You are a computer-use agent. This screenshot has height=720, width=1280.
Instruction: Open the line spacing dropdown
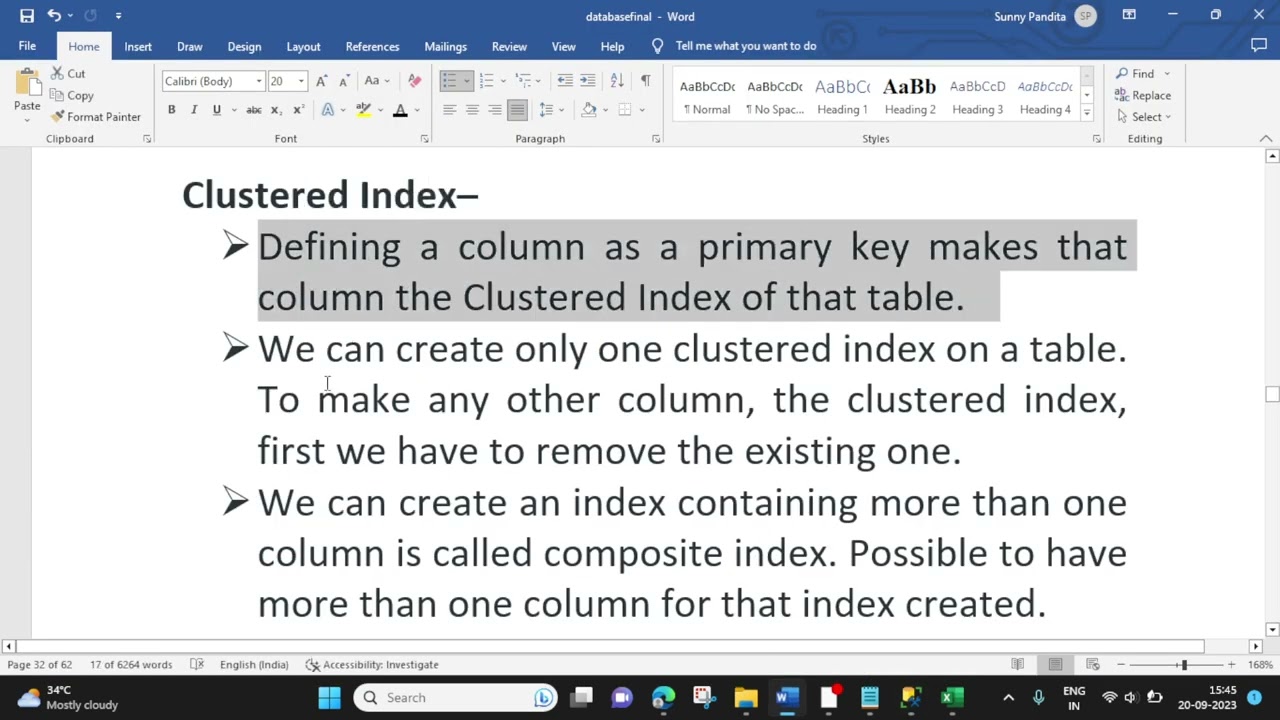coord(550,110)
